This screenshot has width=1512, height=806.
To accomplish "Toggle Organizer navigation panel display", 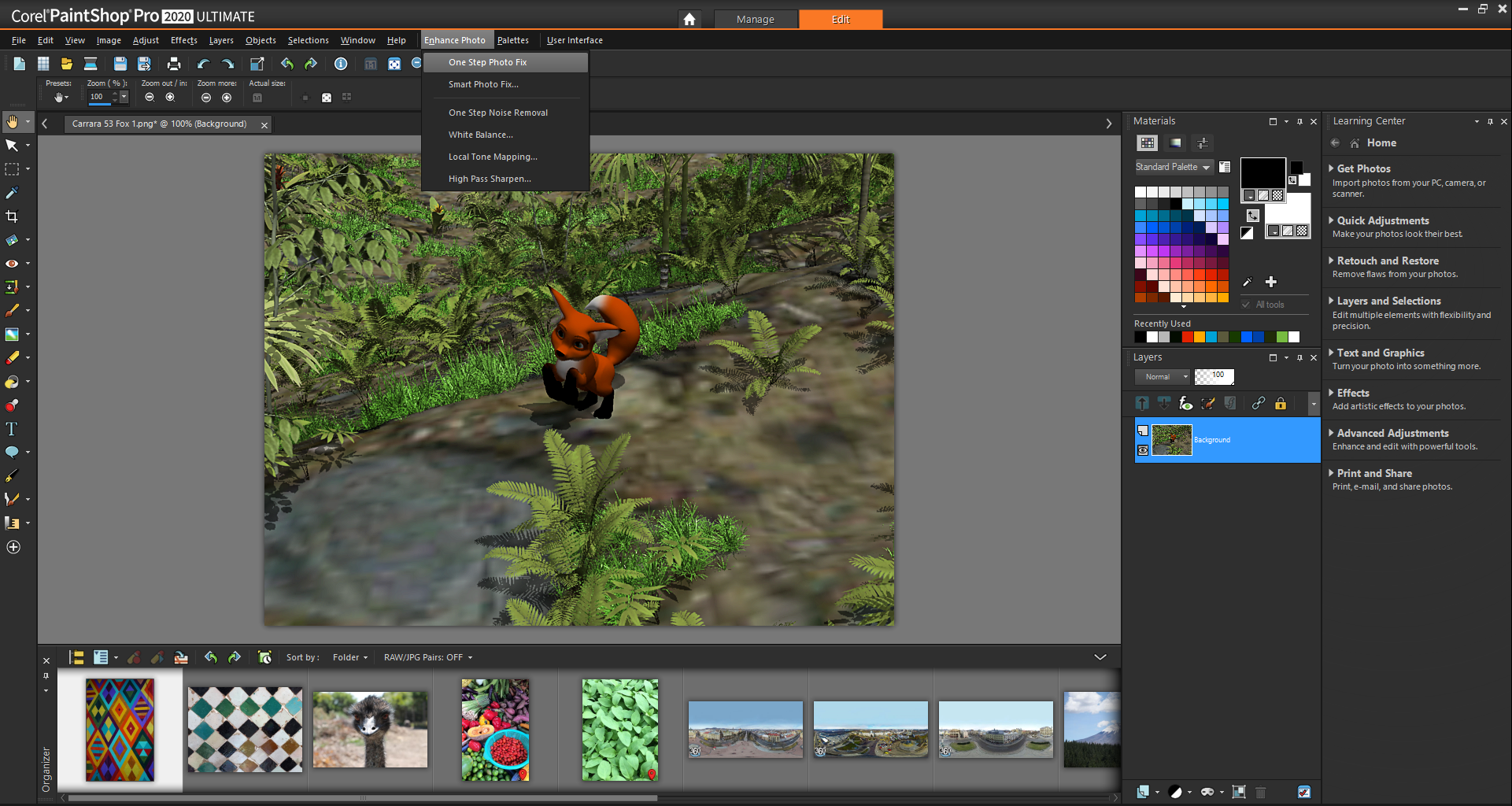I will tap(76, 657).
